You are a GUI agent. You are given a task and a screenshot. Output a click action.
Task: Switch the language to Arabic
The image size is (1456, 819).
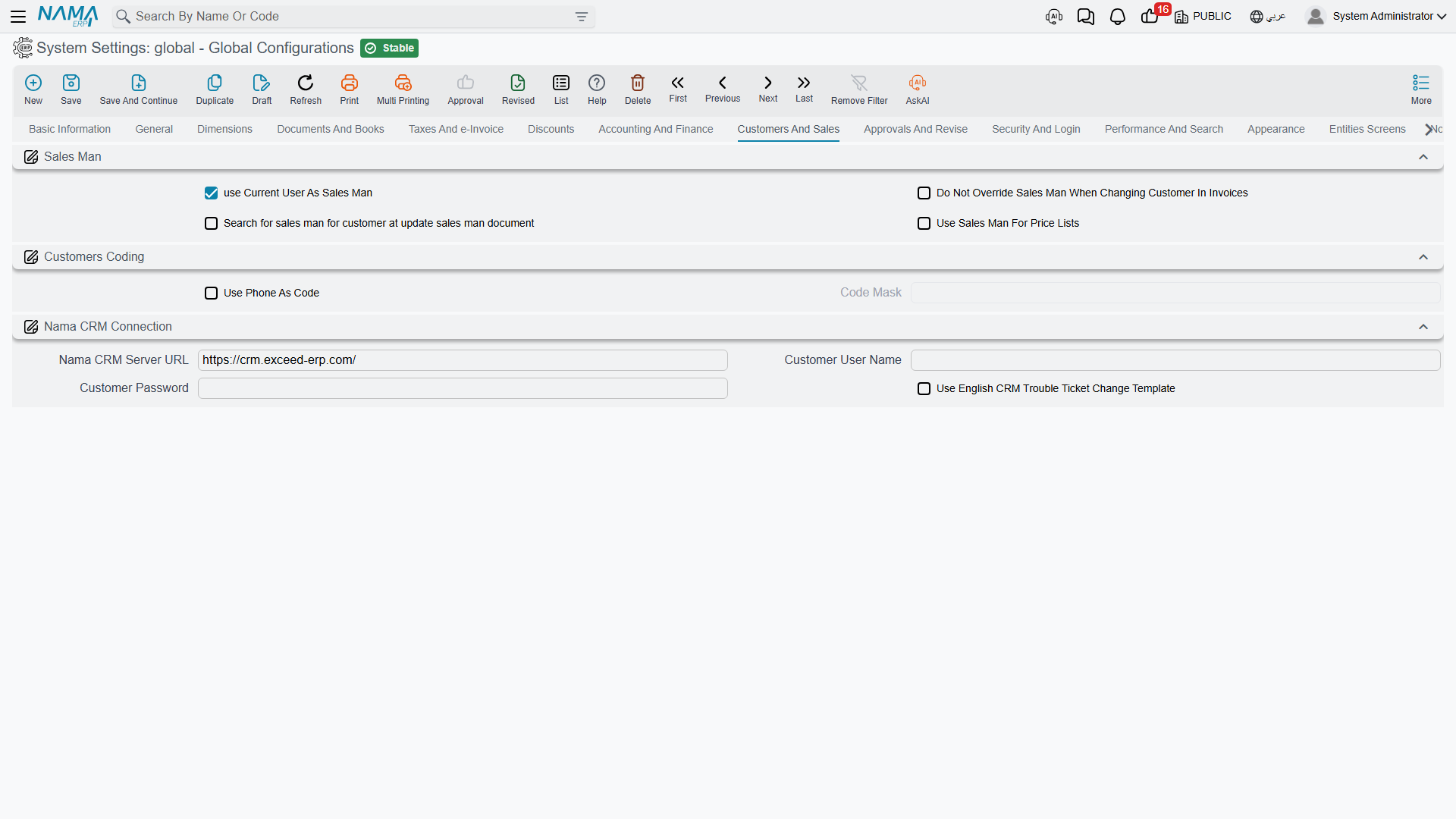pyautogui.click(x=1268, y=17)
